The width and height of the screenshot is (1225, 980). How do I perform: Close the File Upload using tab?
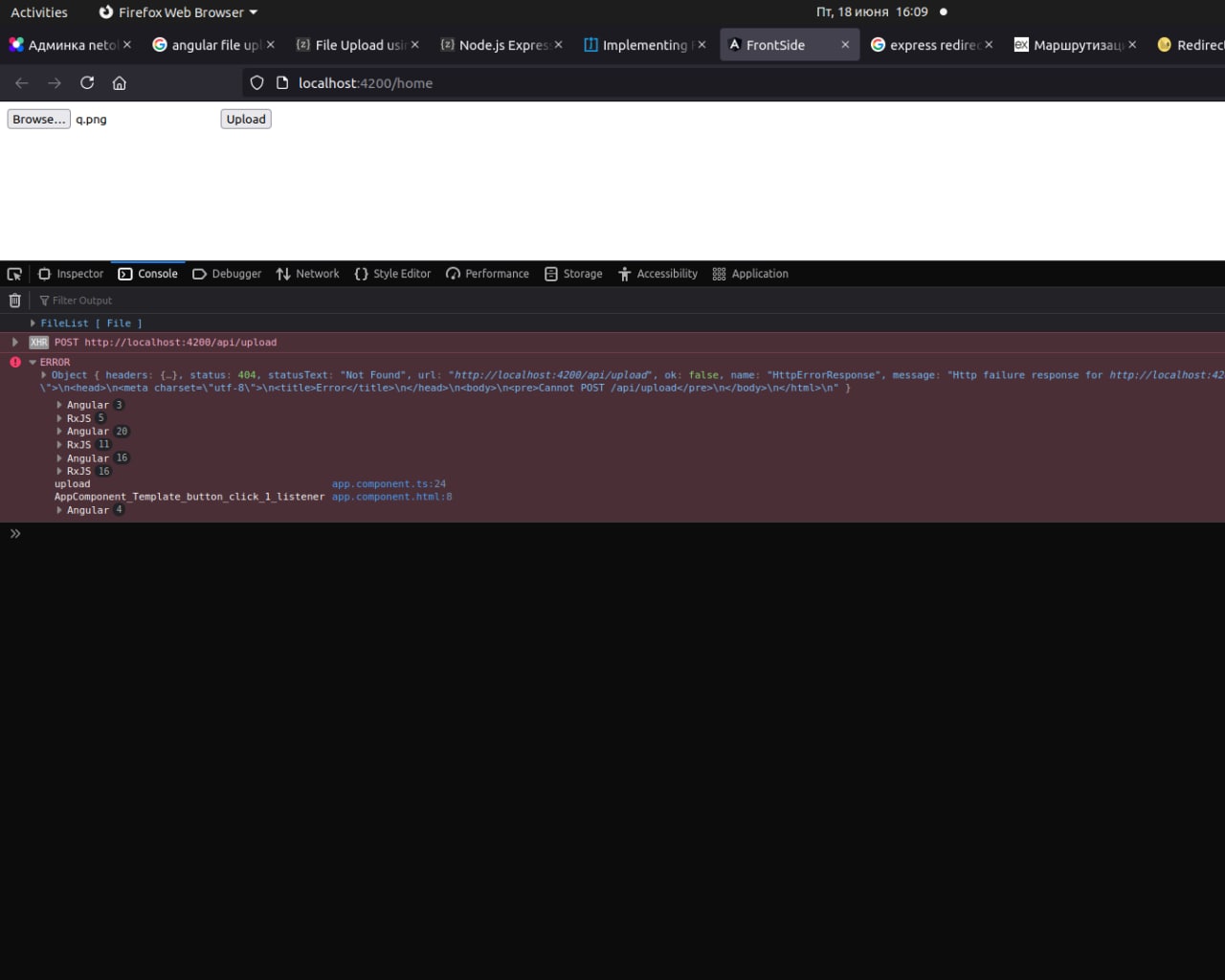click(x=414, y=45)
